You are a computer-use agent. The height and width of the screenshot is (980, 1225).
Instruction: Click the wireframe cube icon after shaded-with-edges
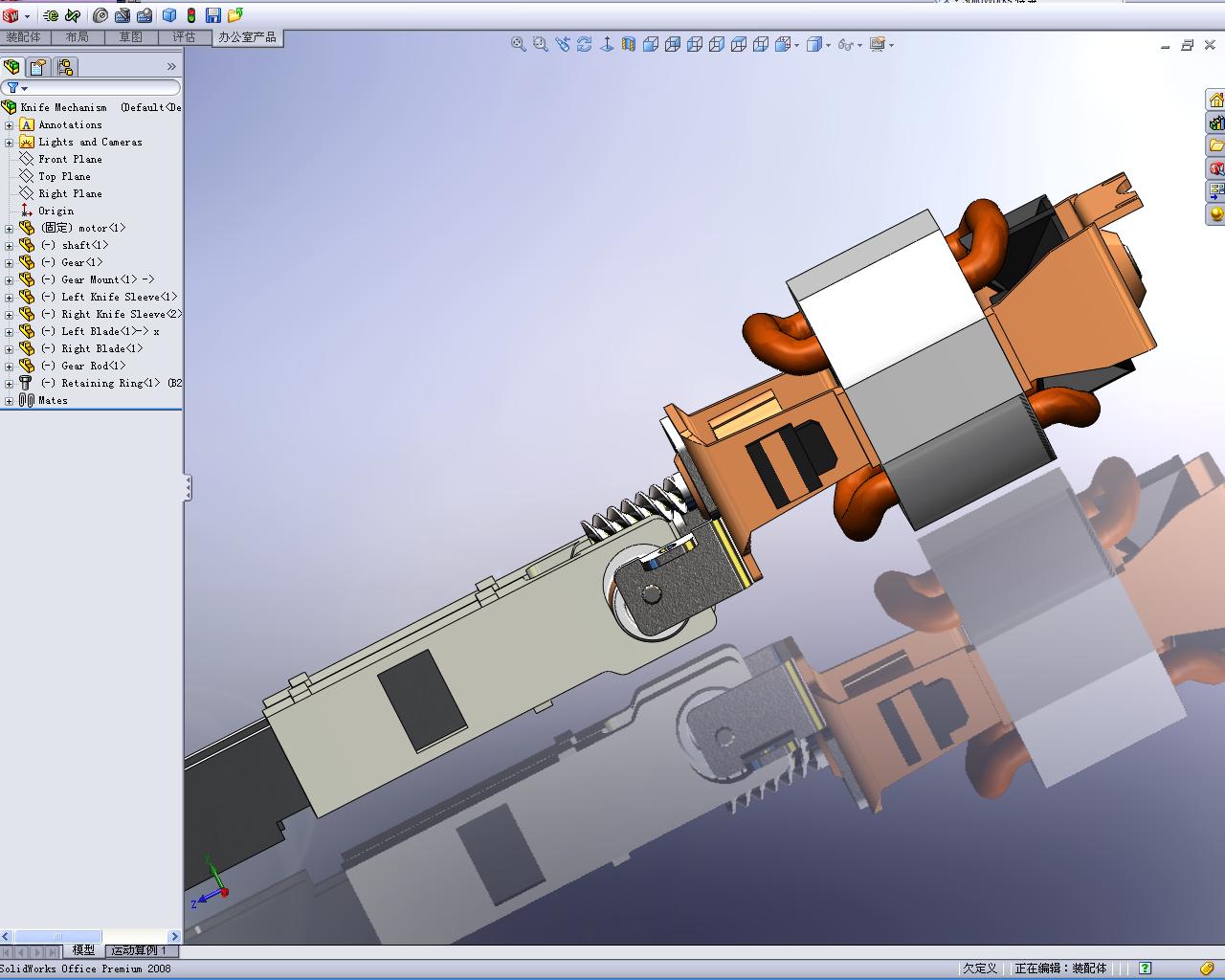(x=673, y=44)
